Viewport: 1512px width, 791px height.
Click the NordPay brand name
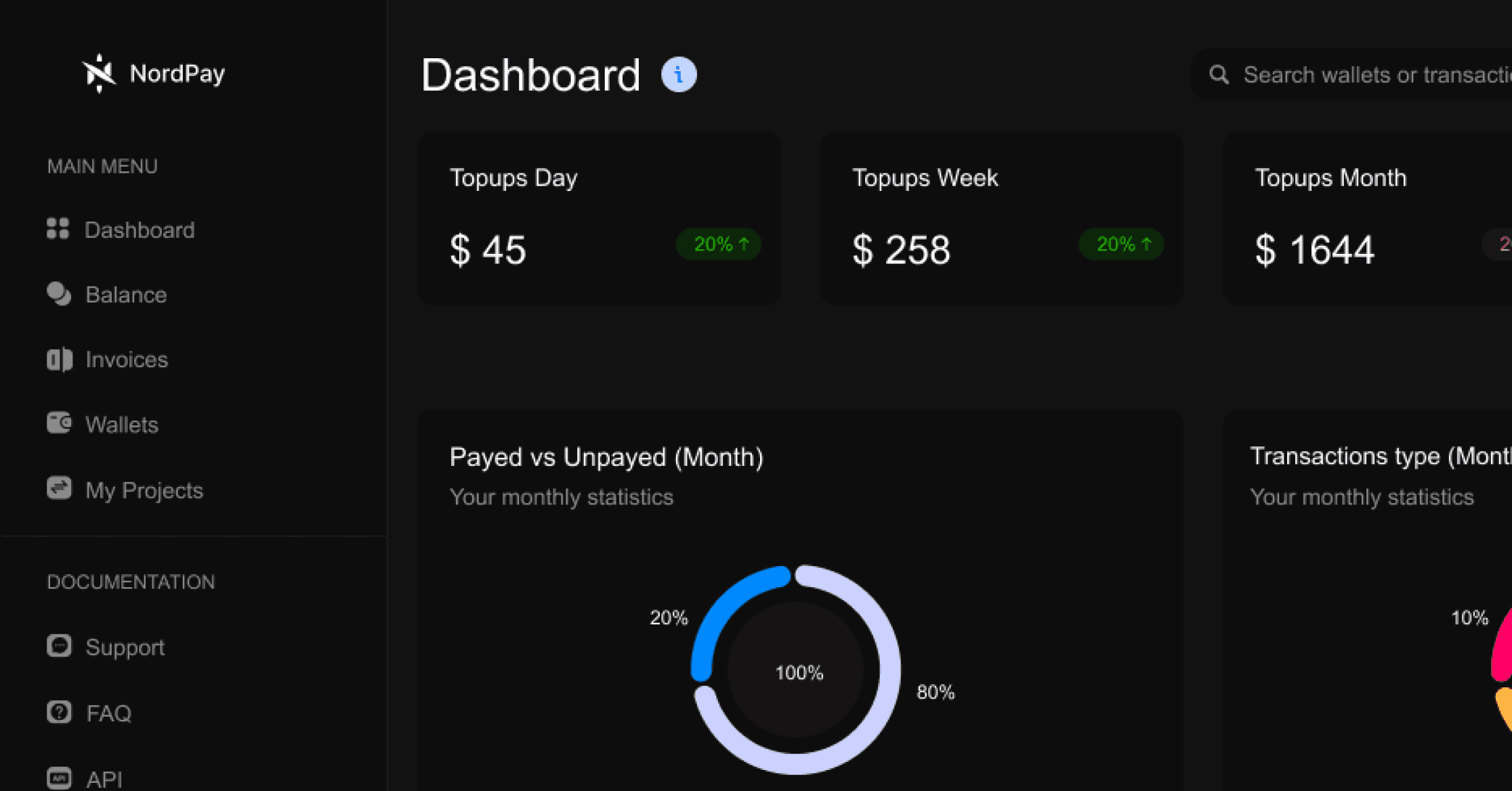point(177,73)
